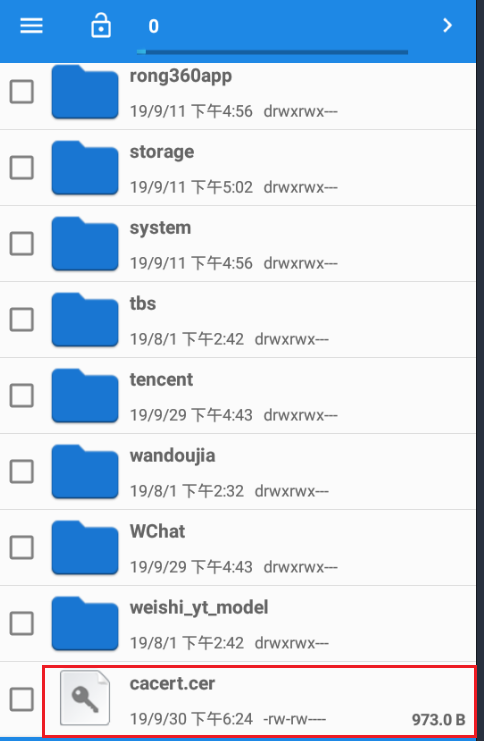Click the selected items count 0
Viewport: 484px width, 741px height.
154,26
